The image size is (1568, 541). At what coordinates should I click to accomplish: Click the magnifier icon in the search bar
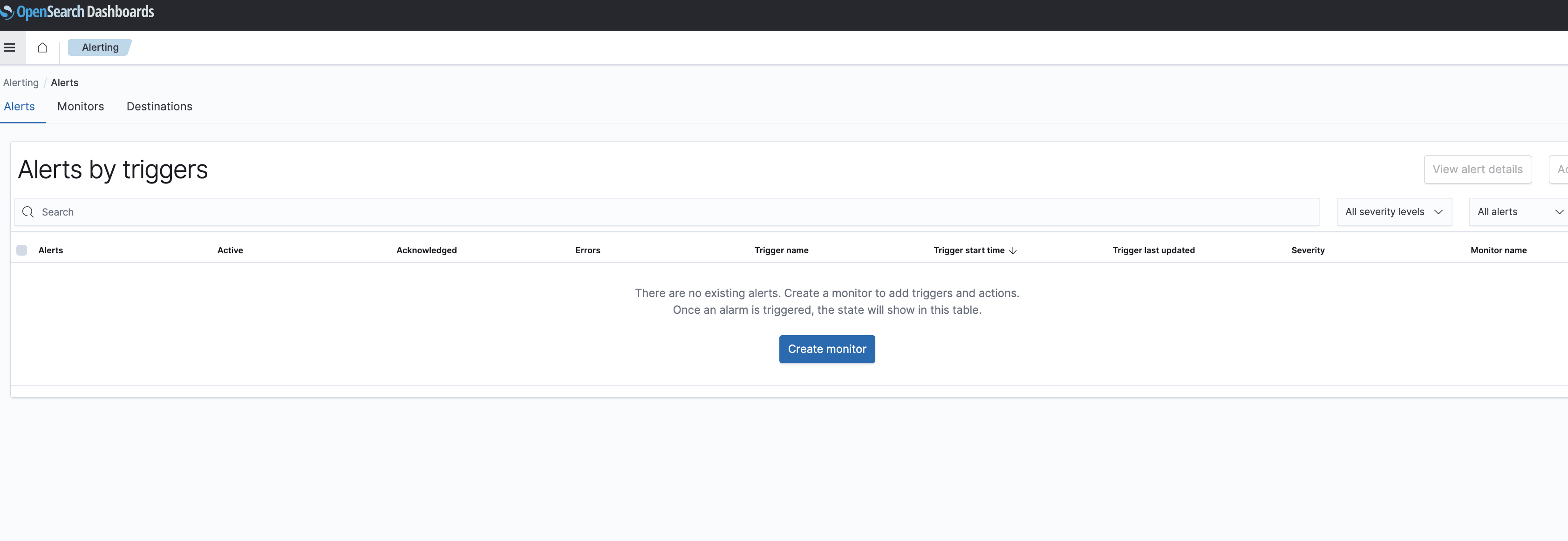coord(28,212)
